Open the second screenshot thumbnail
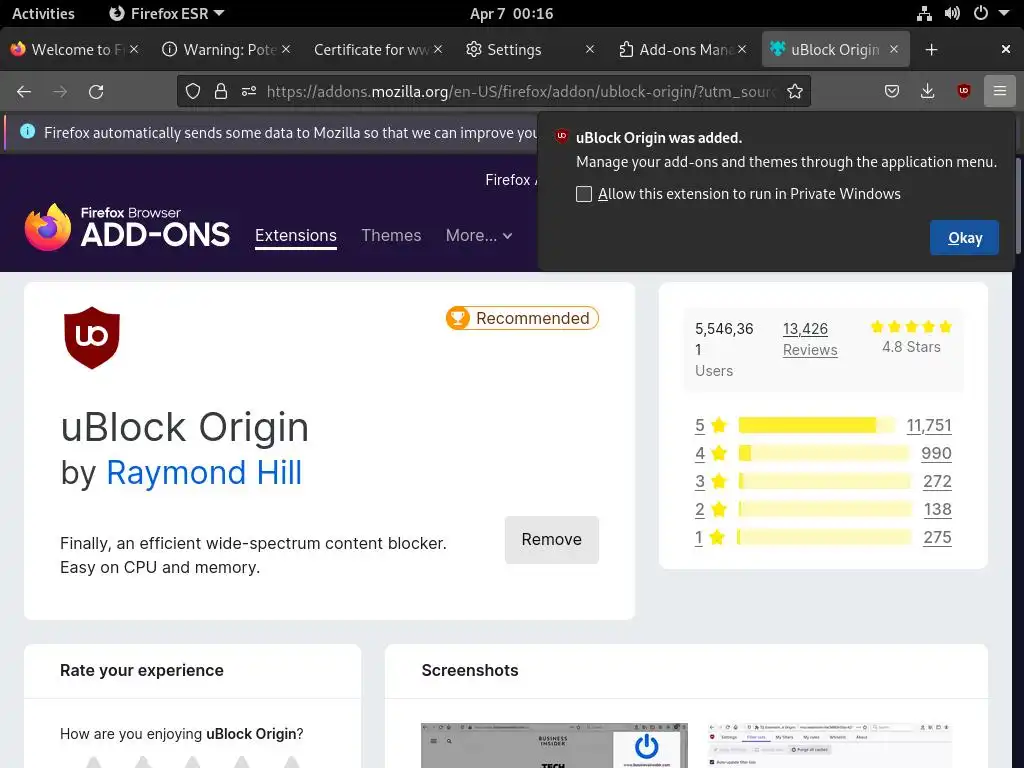The height and width of the screenshot is (768, 1024). tap(830, 745)
